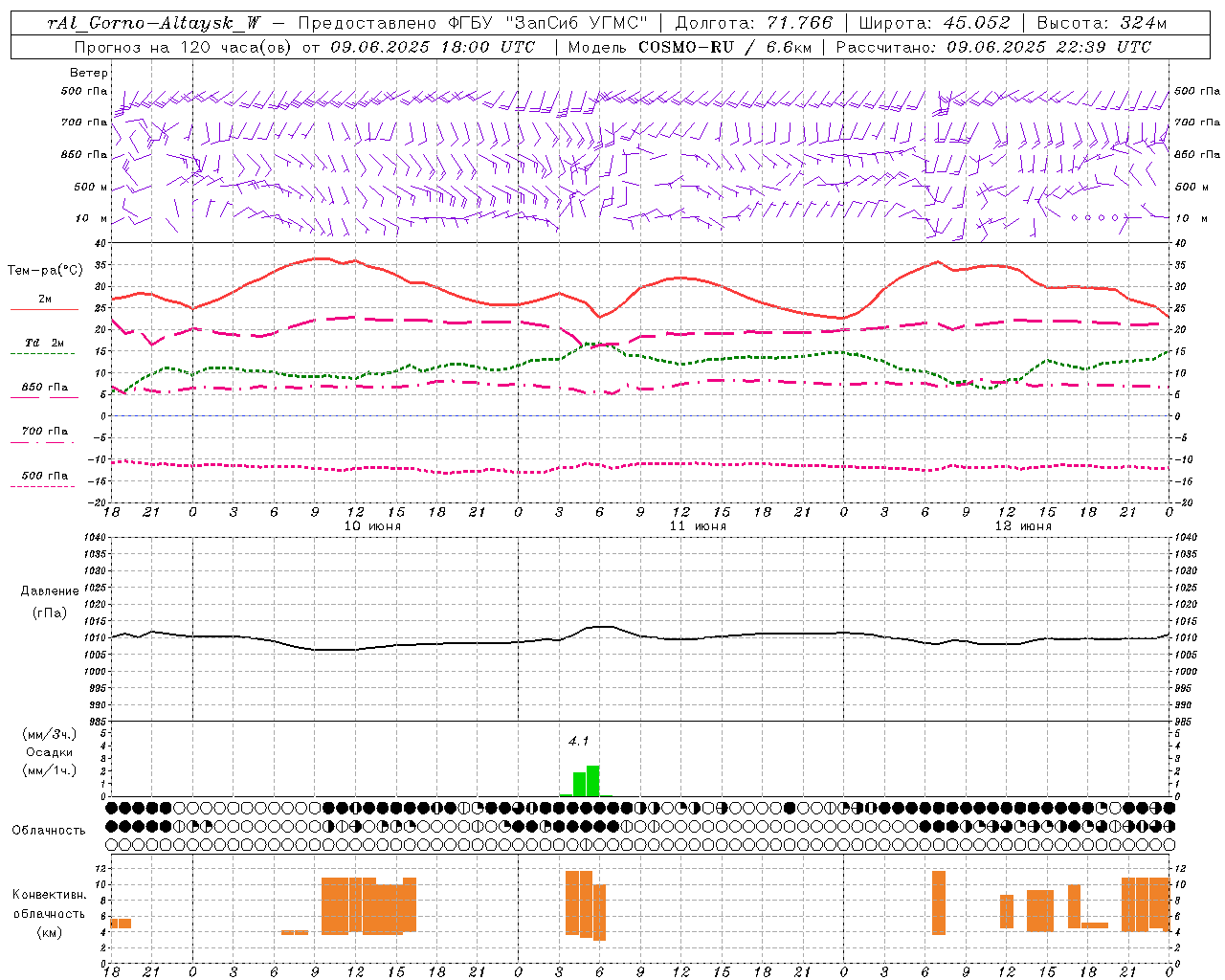Click the black pressure curve
This screenshot has height=980, width=1225.
coord(641,635)
